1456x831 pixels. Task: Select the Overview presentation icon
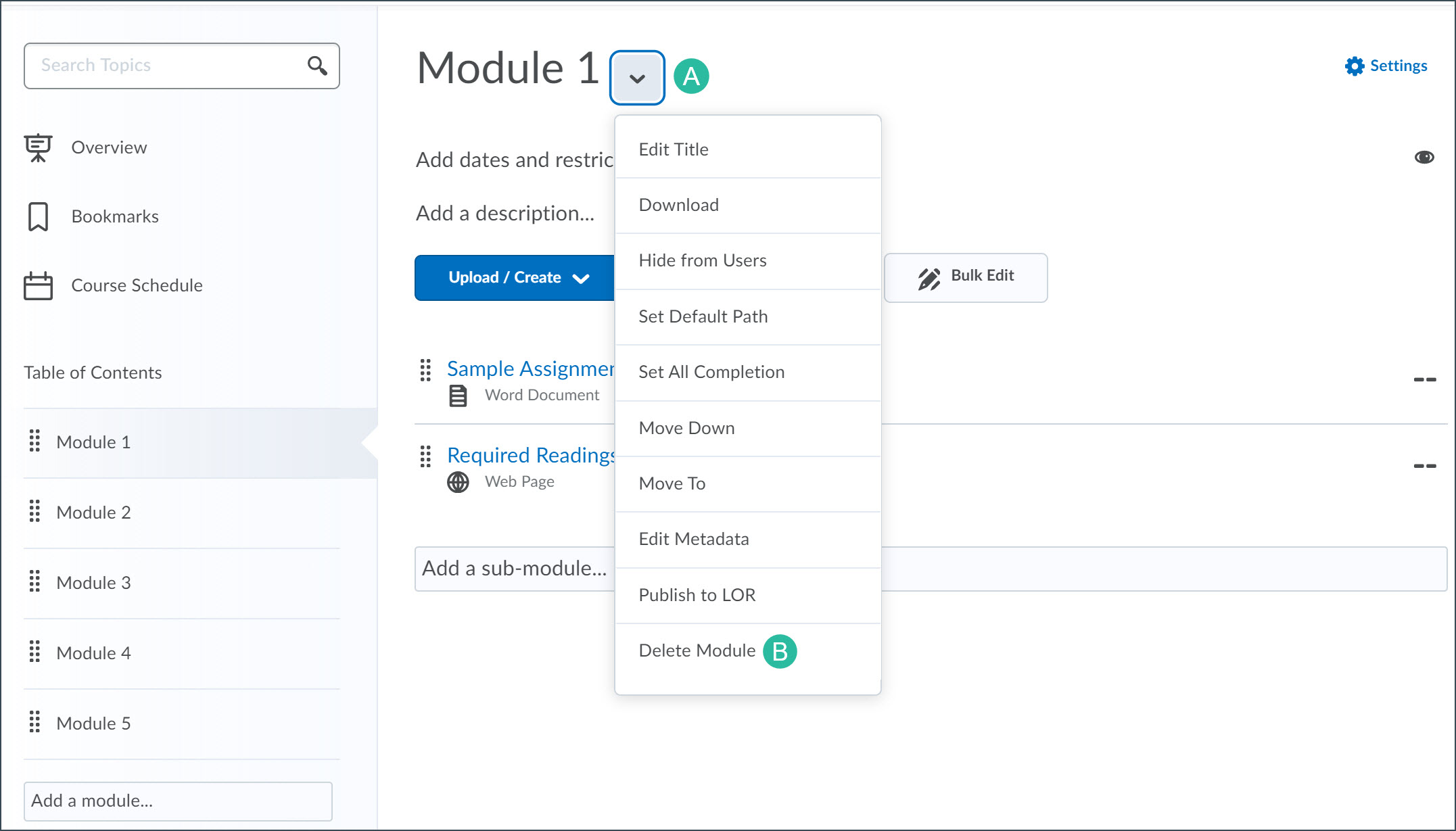(39, 147)
